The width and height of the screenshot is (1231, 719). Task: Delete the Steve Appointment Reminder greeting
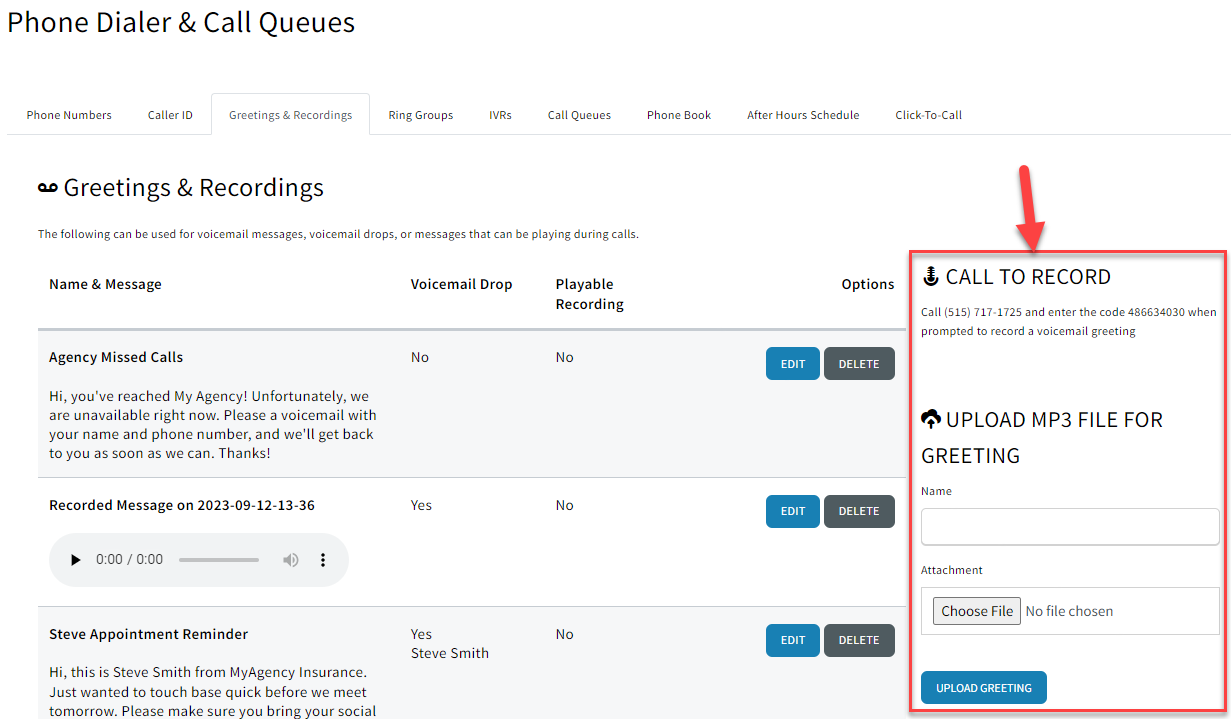coord(859,640)
